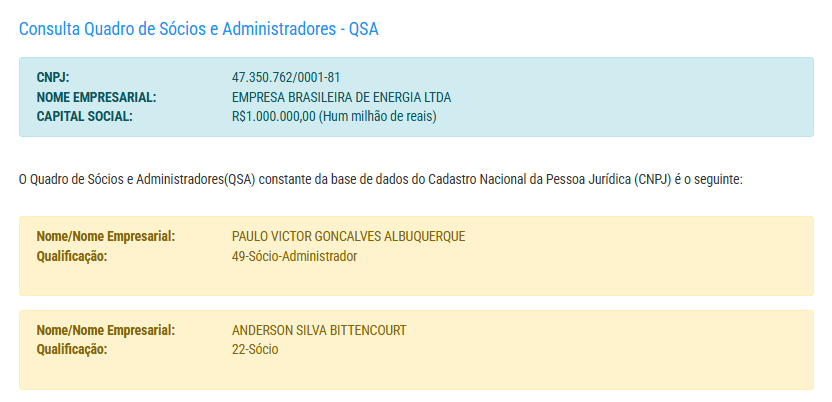Screen dimensions: 832x402
Task: Click the NOME EMPRESARIAL label in blue panel
Action: 96,97
